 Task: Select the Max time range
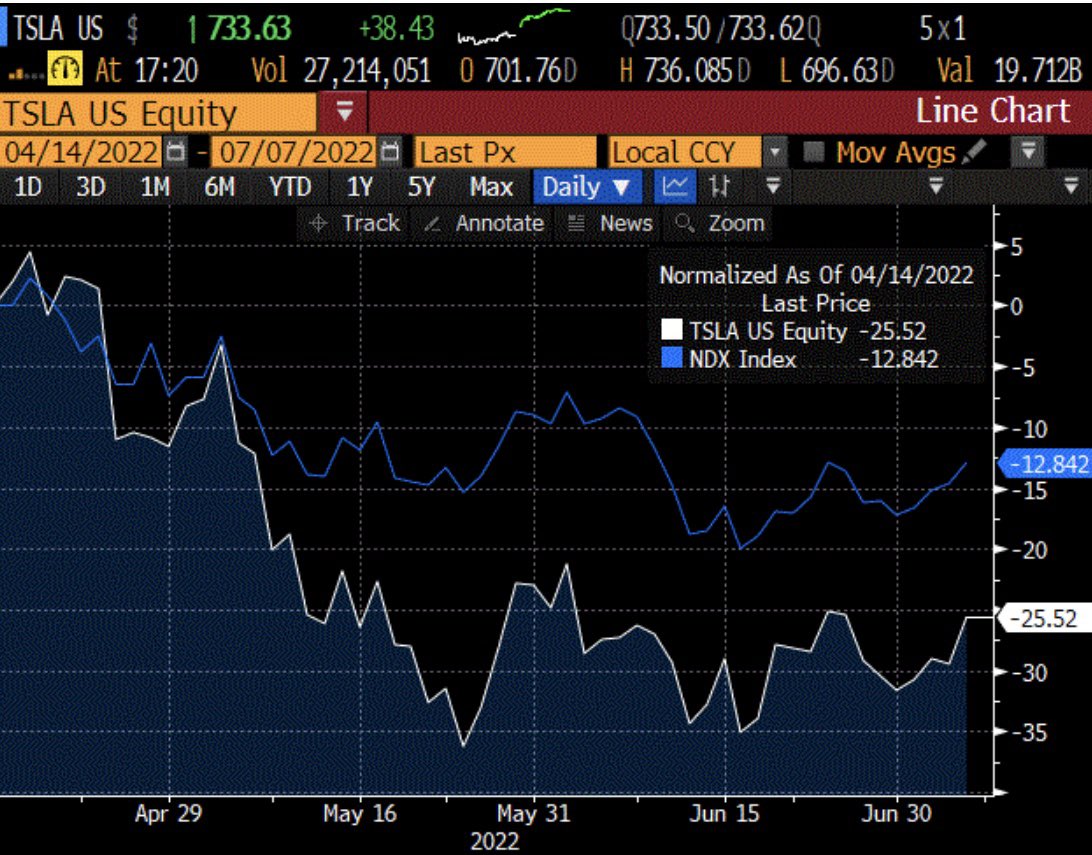(491, 187)
